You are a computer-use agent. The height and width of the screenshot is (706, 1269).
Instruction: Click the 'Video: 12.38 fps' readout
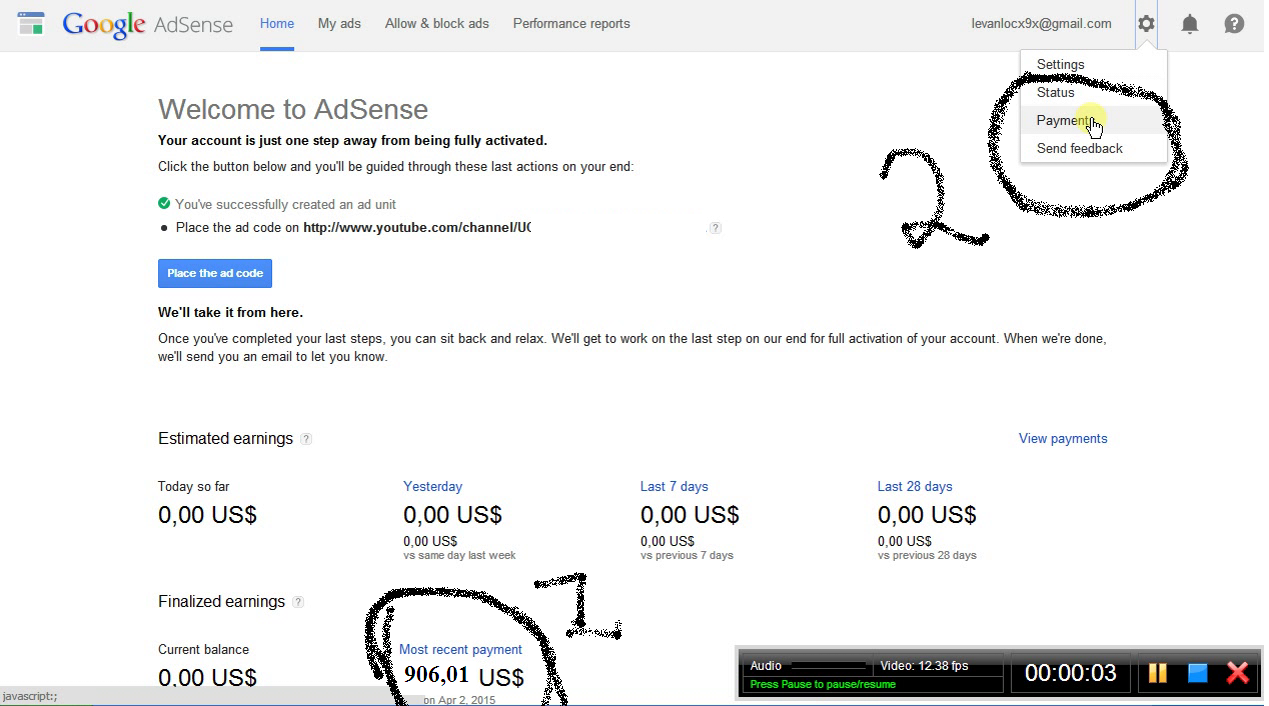(924, 666)
